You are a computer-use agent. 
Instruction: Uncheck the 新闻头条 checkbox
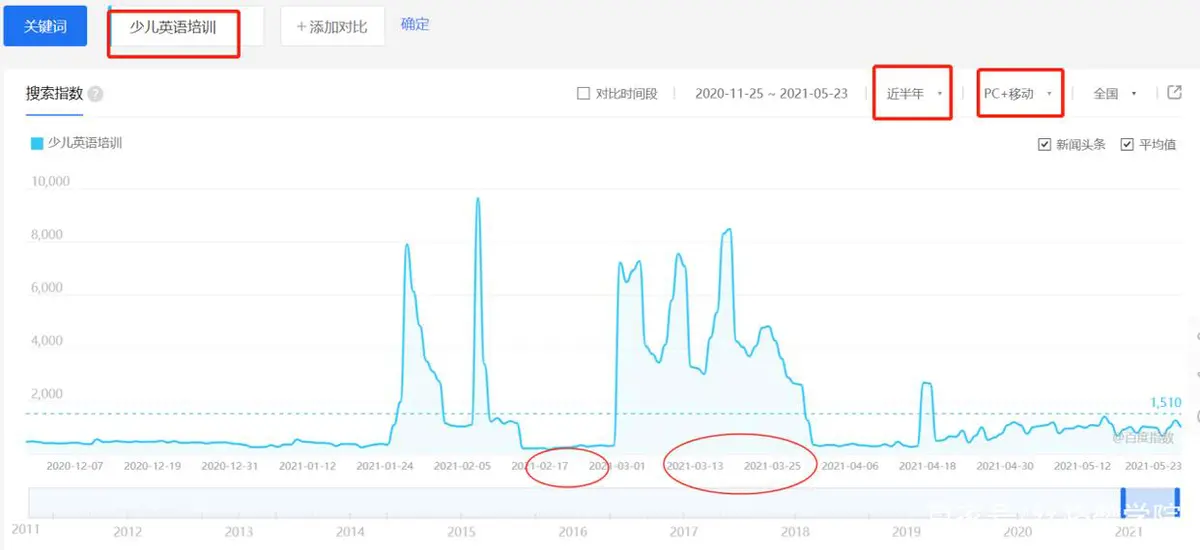coord(1045,144)
